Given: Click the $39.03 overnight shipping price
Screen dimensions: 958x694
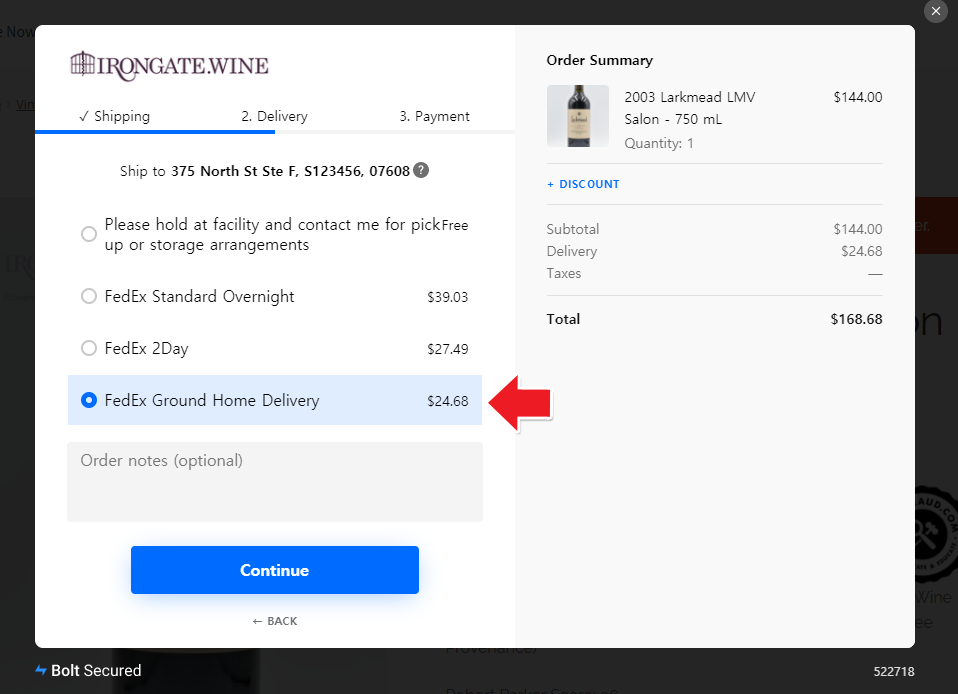Looking at the screenshot, I should coord(448,297).
